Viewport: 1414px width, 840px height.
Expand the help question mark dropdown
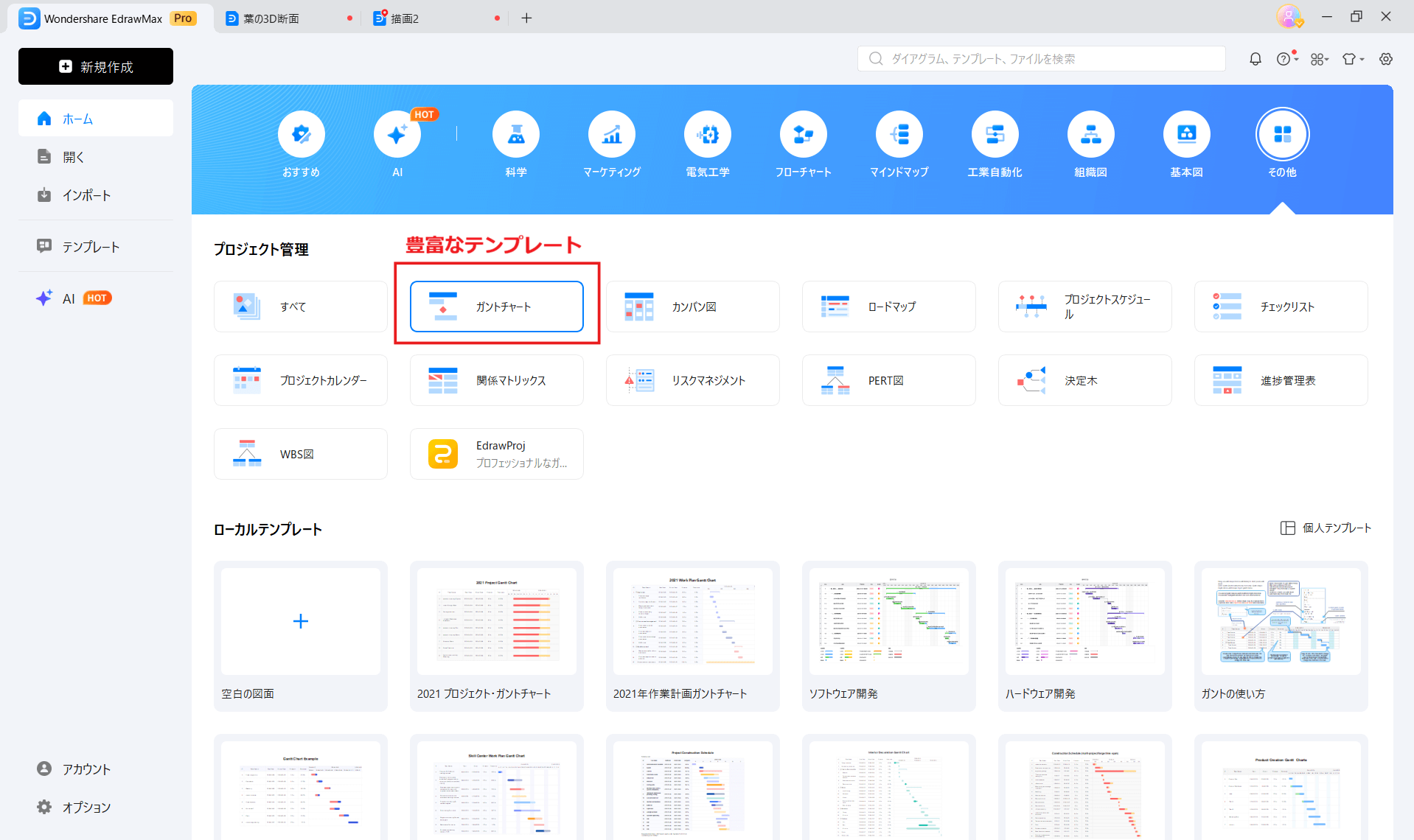pyautogui.click(x=1286, y=59)
